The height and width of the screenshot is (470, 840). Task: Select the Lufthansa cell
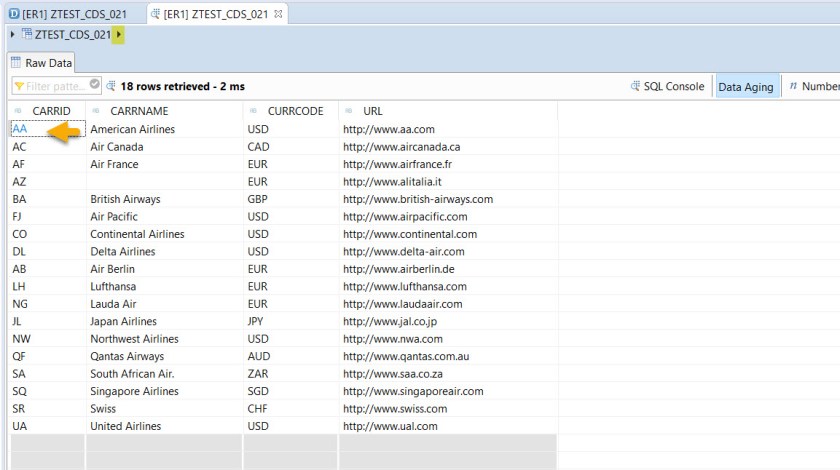tap(164, 286)
